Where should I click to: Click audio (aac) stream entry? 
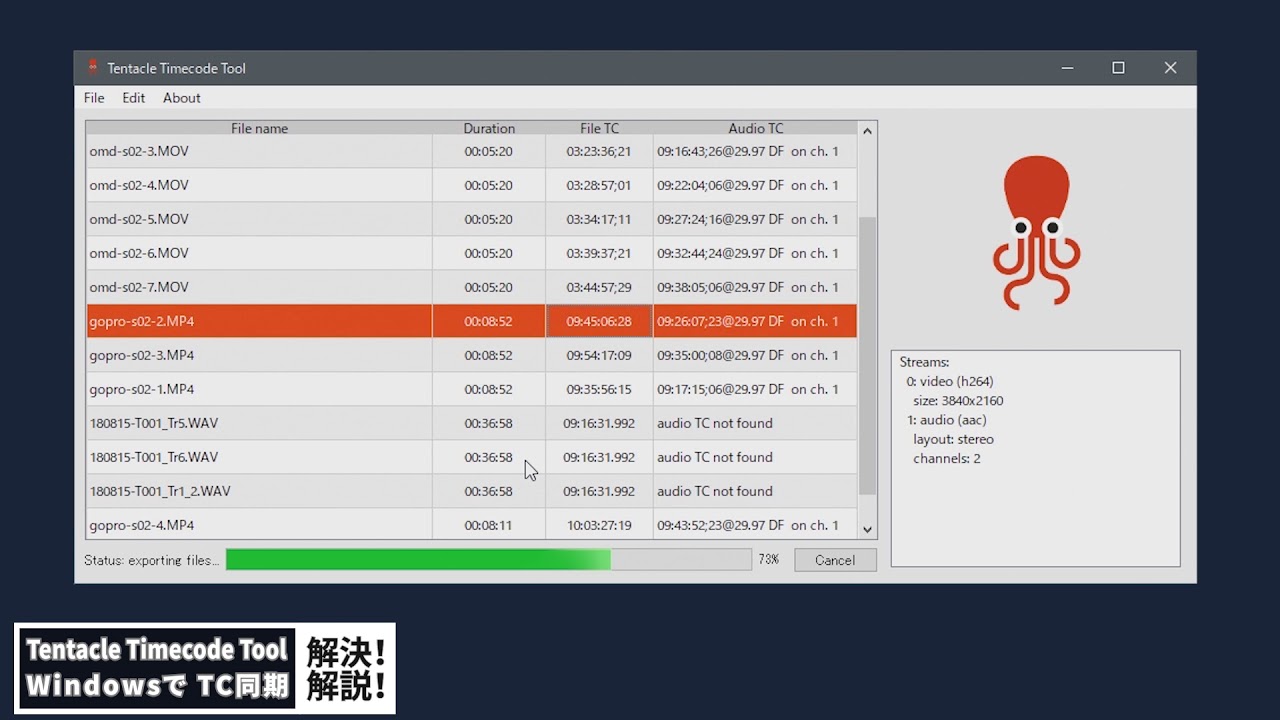click(x=949, y=420)
